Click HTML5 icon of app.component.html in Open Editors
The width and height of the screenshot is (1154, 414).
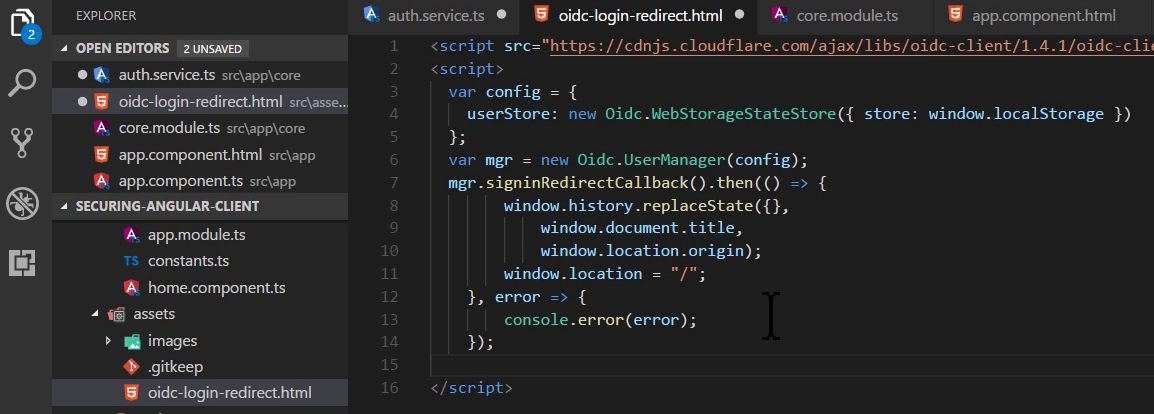coord(102,154)
